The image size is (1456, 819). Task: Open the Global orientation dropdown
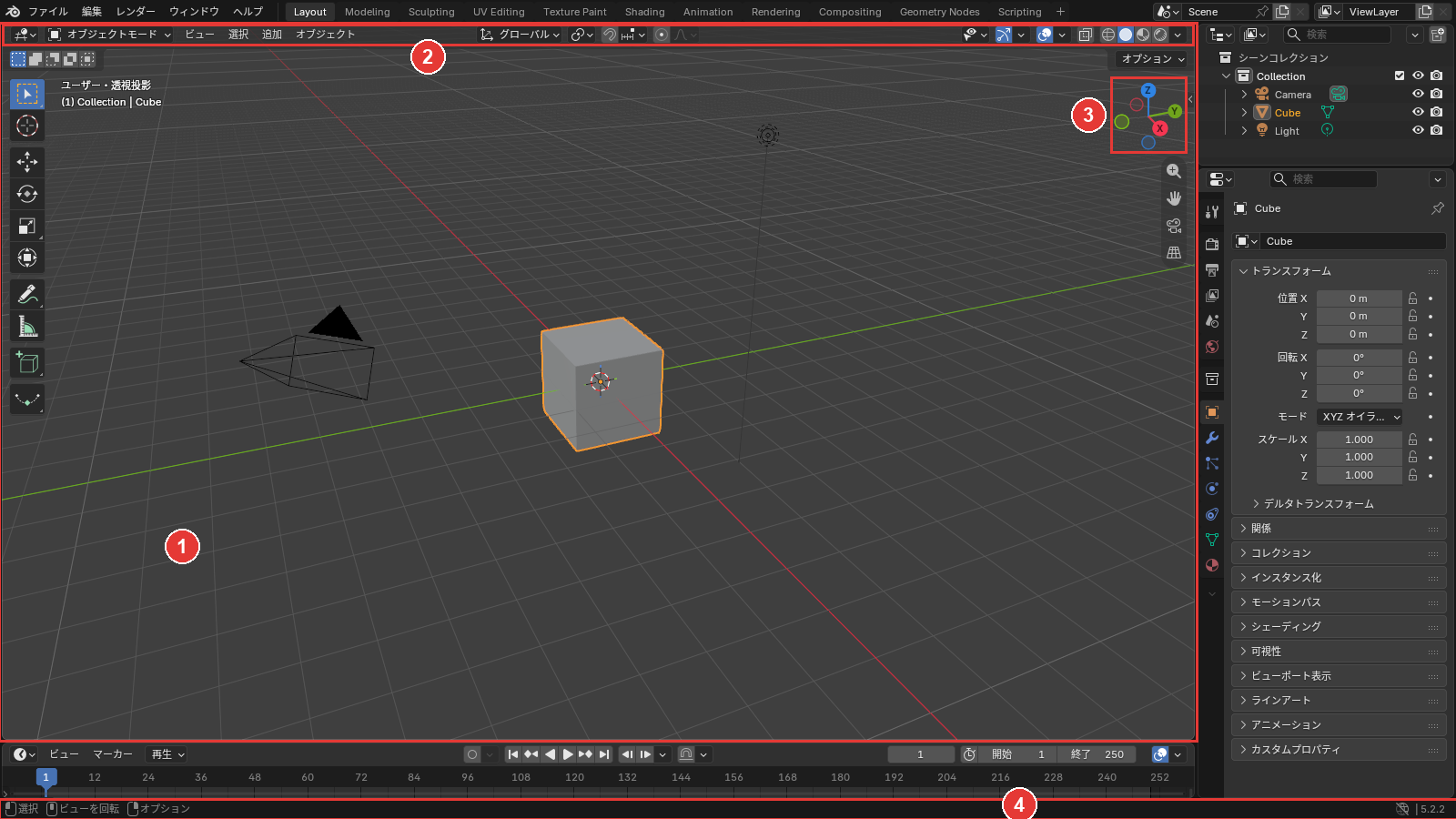tap(521, 35)
